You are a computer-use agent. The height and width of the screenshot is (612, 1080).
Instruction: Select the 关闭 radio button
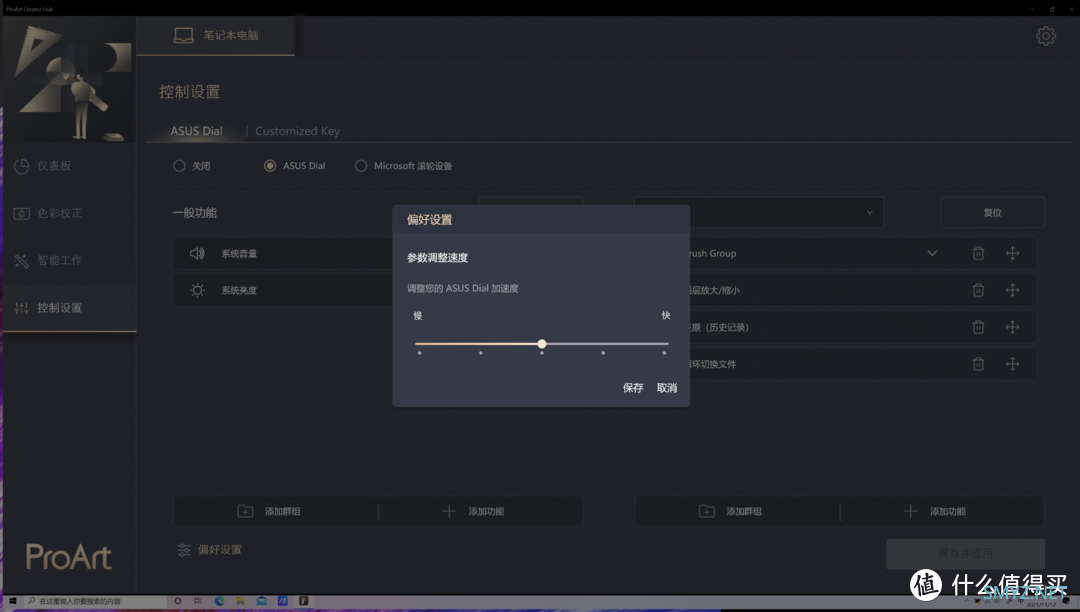pyautogui.click(x=179, y=166)
